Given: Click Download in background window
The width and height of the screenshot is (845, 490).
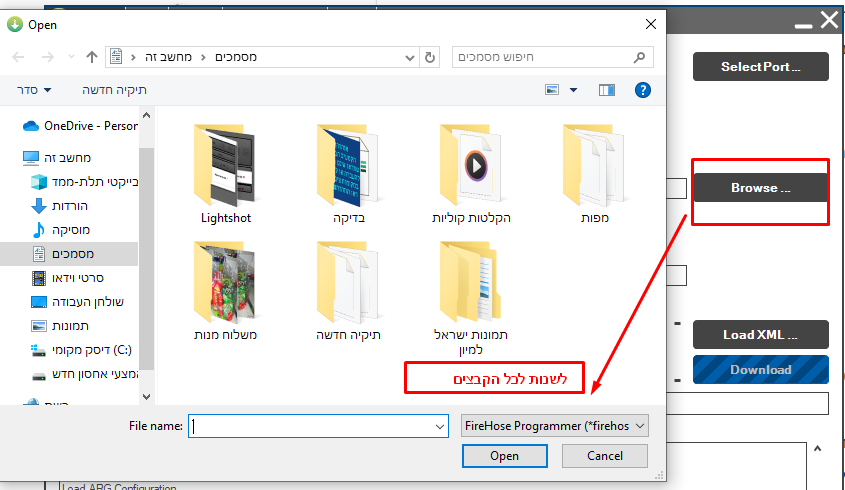Looking at the screenshot, I should pos(760,370).
